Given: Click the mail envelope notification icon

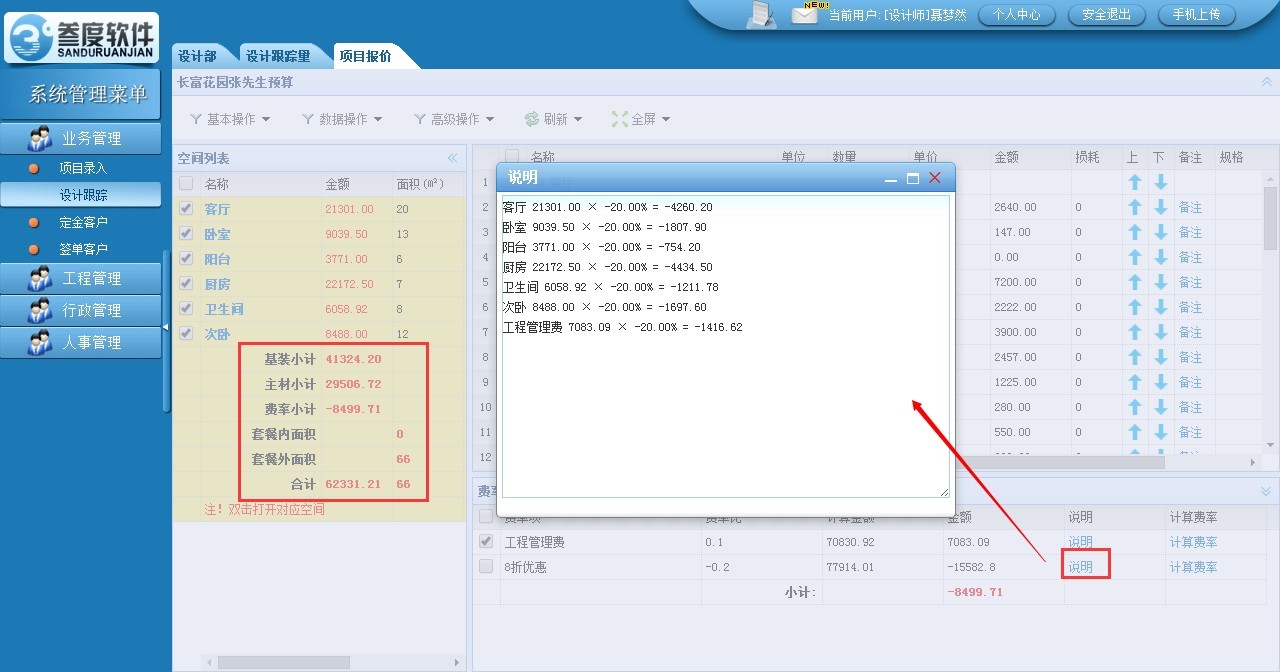Looking at the screenshot, I should 805,14.
